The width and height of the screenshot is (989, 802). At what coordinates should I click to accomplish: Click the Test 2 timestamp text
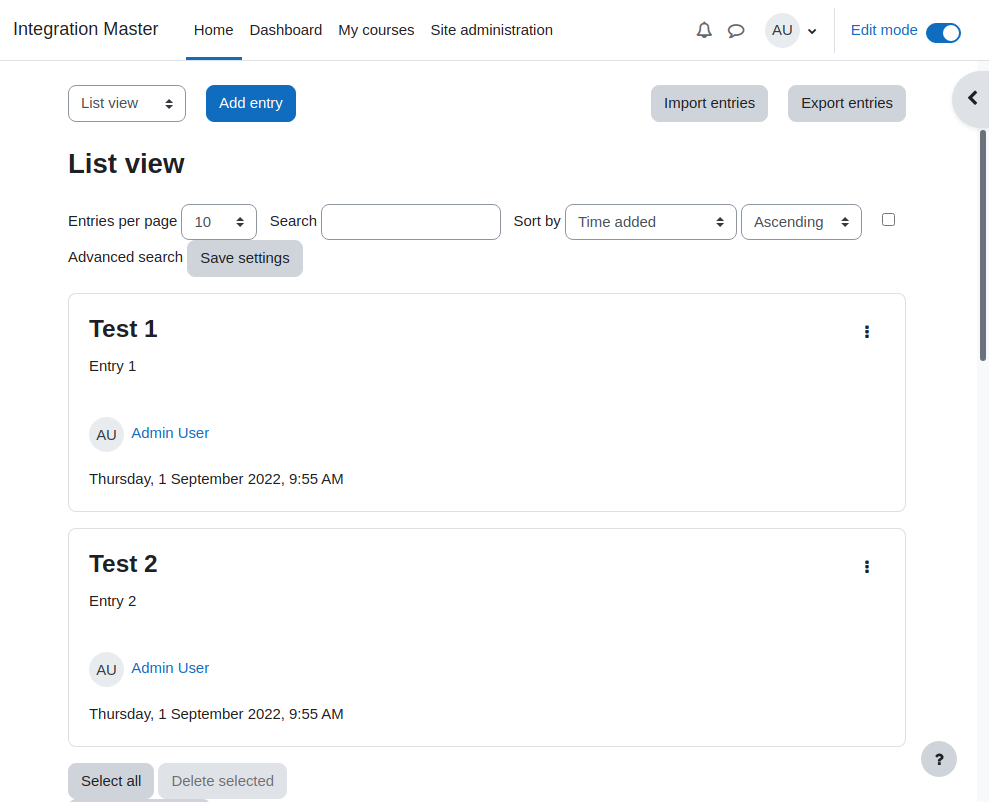point(216,714)
